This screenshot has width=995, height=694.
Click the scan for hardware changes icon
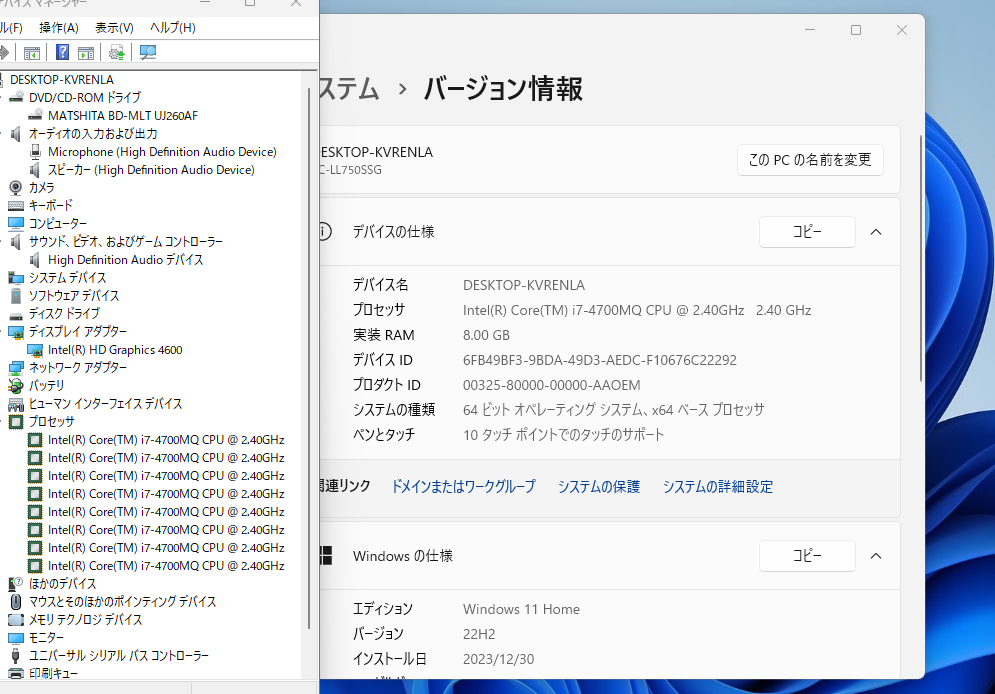[x=148, y=53]
